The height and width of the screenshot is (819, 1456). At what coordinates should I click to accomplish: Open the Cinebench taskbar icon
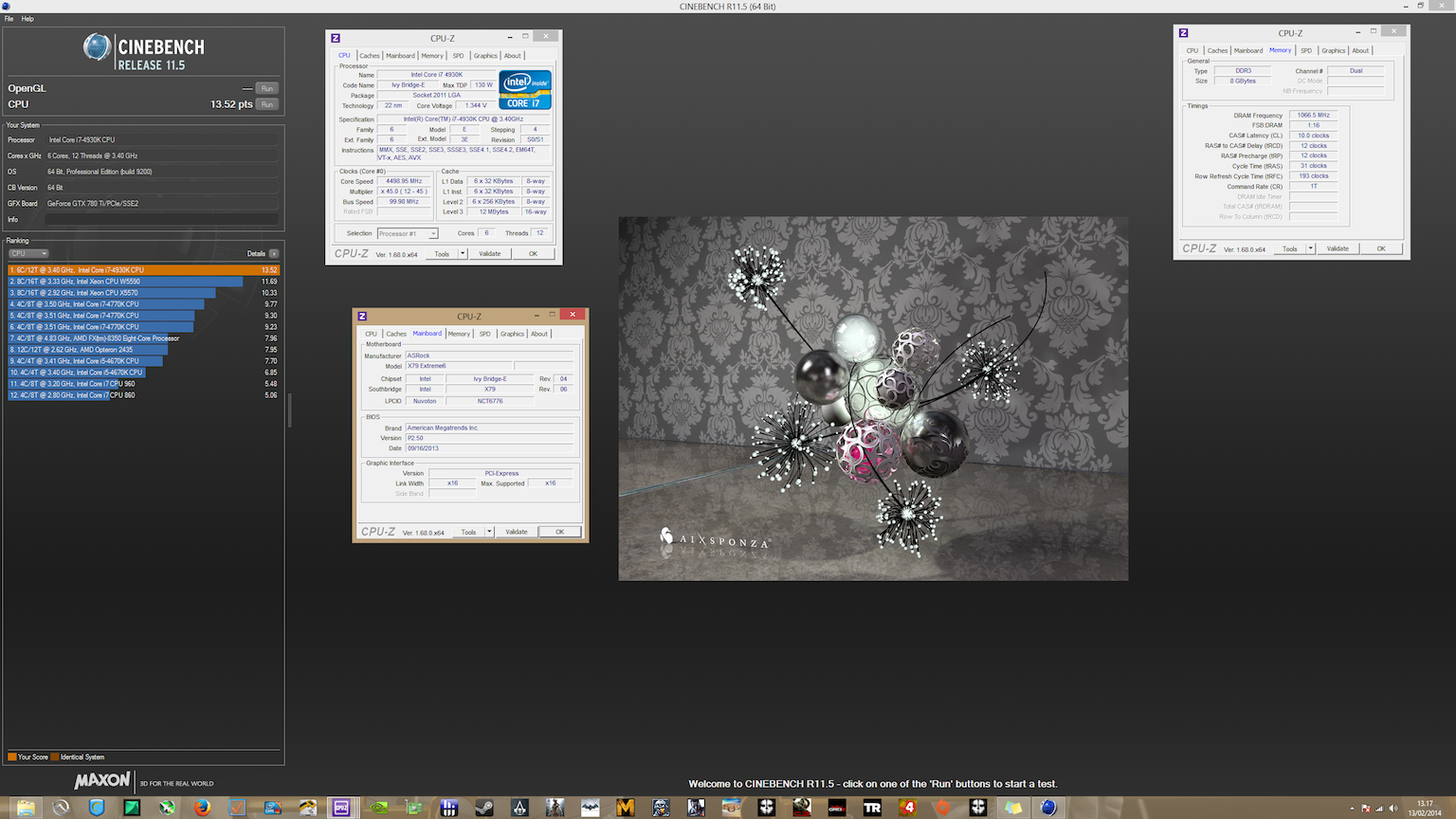(x=1048, y=808)
